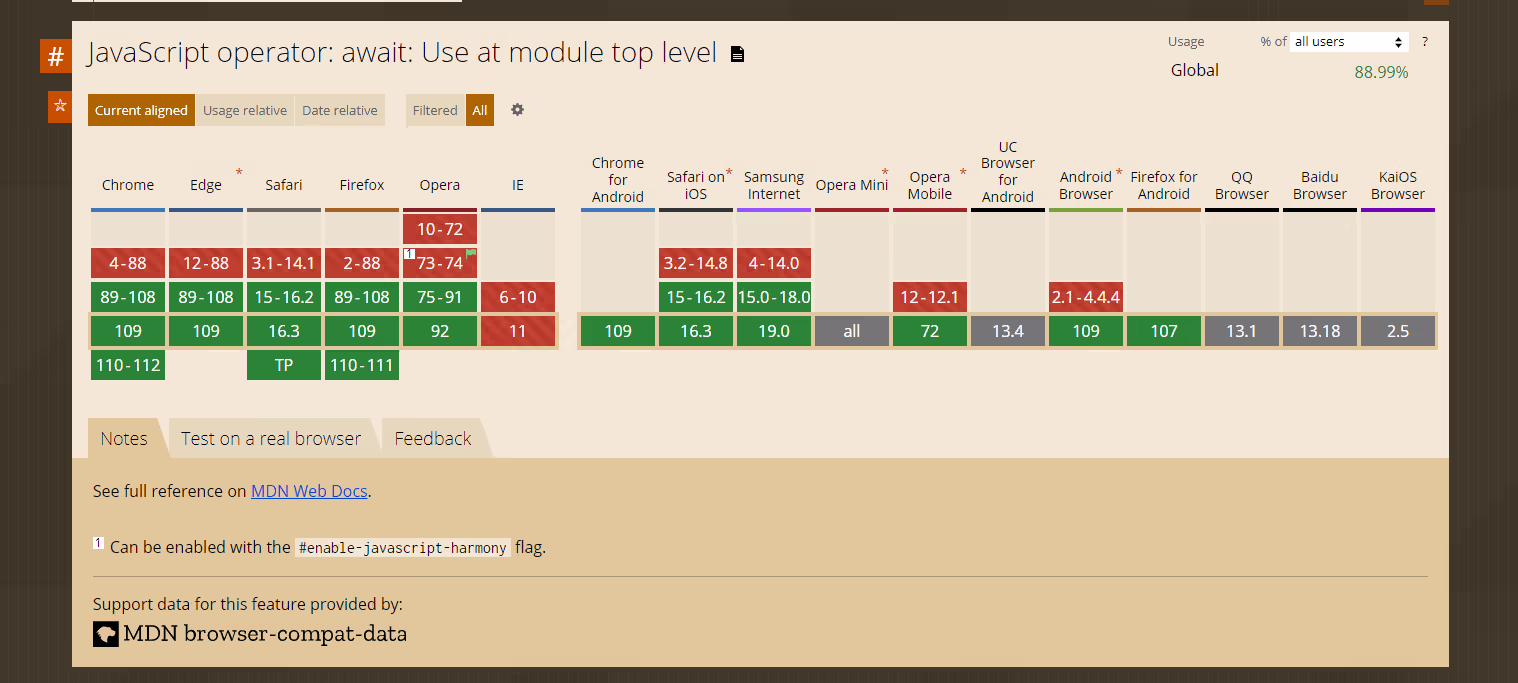Select Current aligned view

coord(141,110)
